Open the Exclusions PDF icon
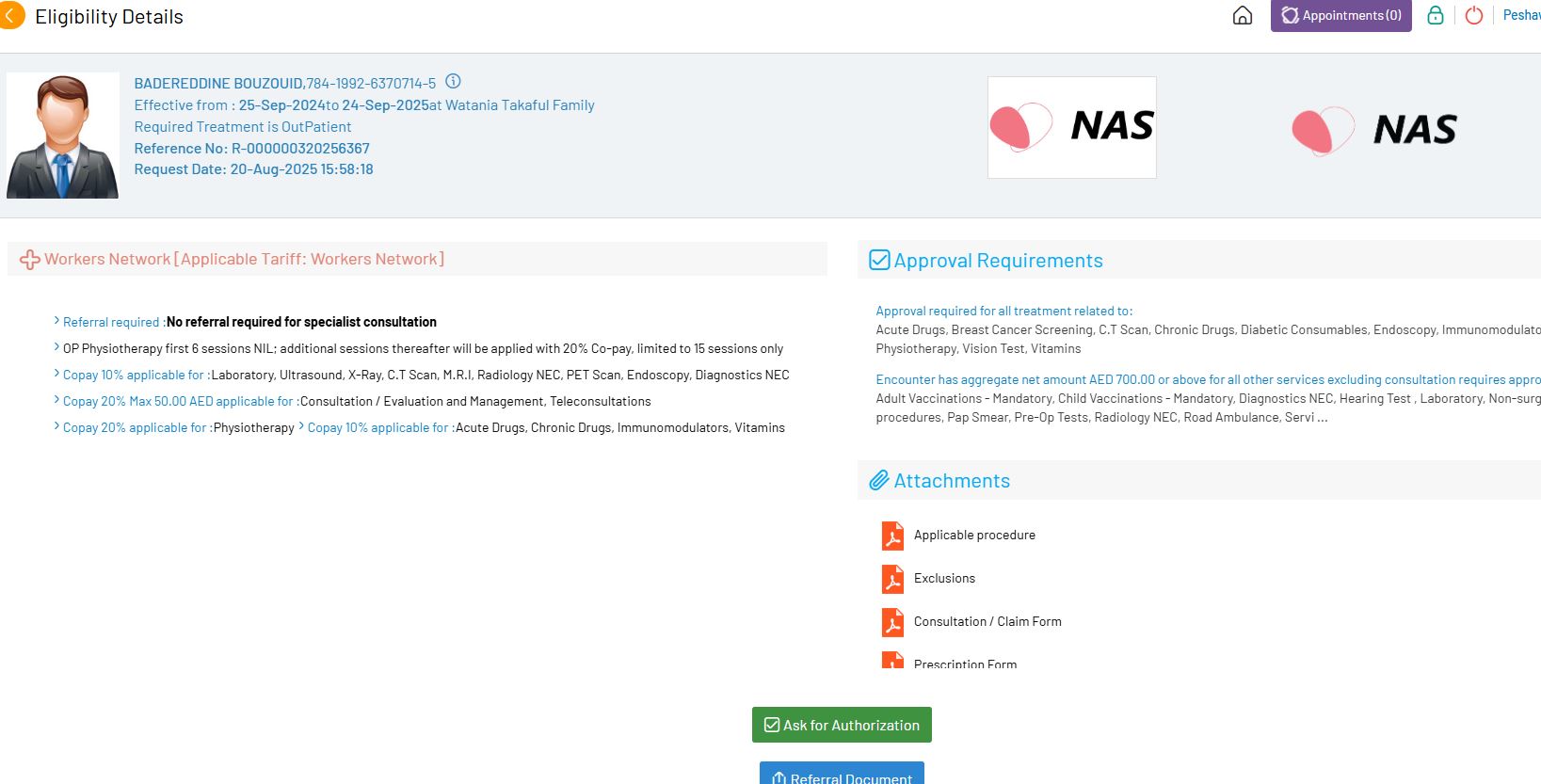The width and height of the screenshot is (1541, 784). [892, 579]
